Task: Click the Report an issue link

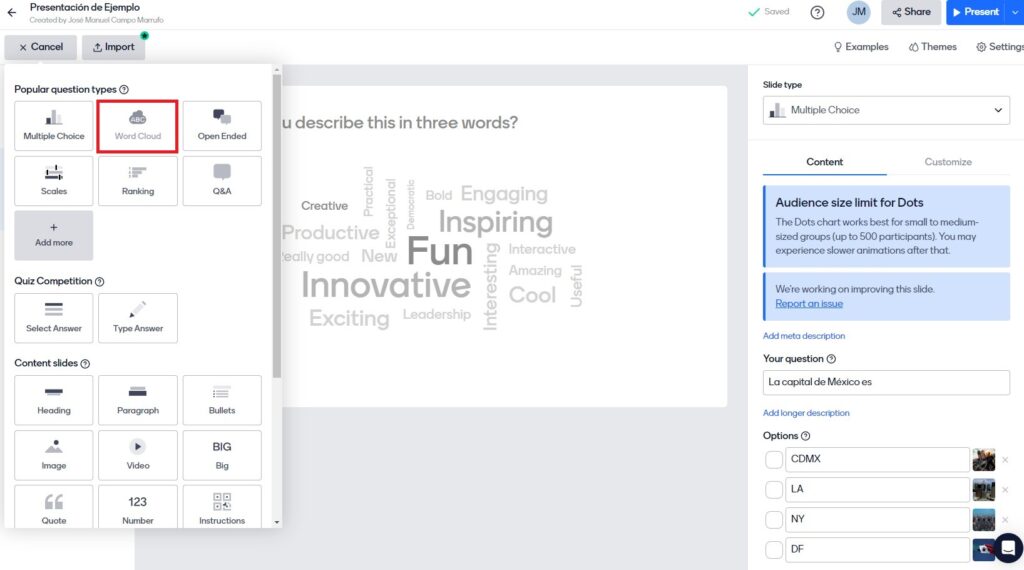Action: tap(808, 304)
